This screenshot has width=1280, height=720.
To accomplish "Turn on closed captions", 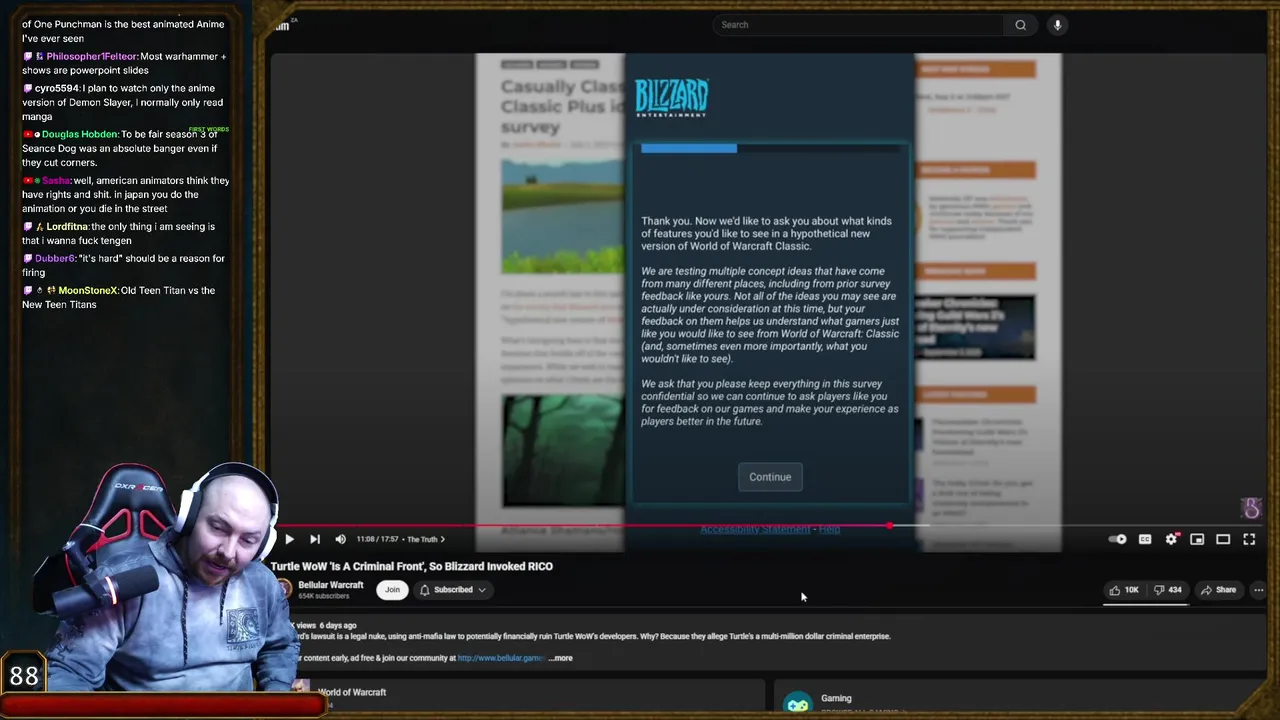I will [x=1145, y=539].
